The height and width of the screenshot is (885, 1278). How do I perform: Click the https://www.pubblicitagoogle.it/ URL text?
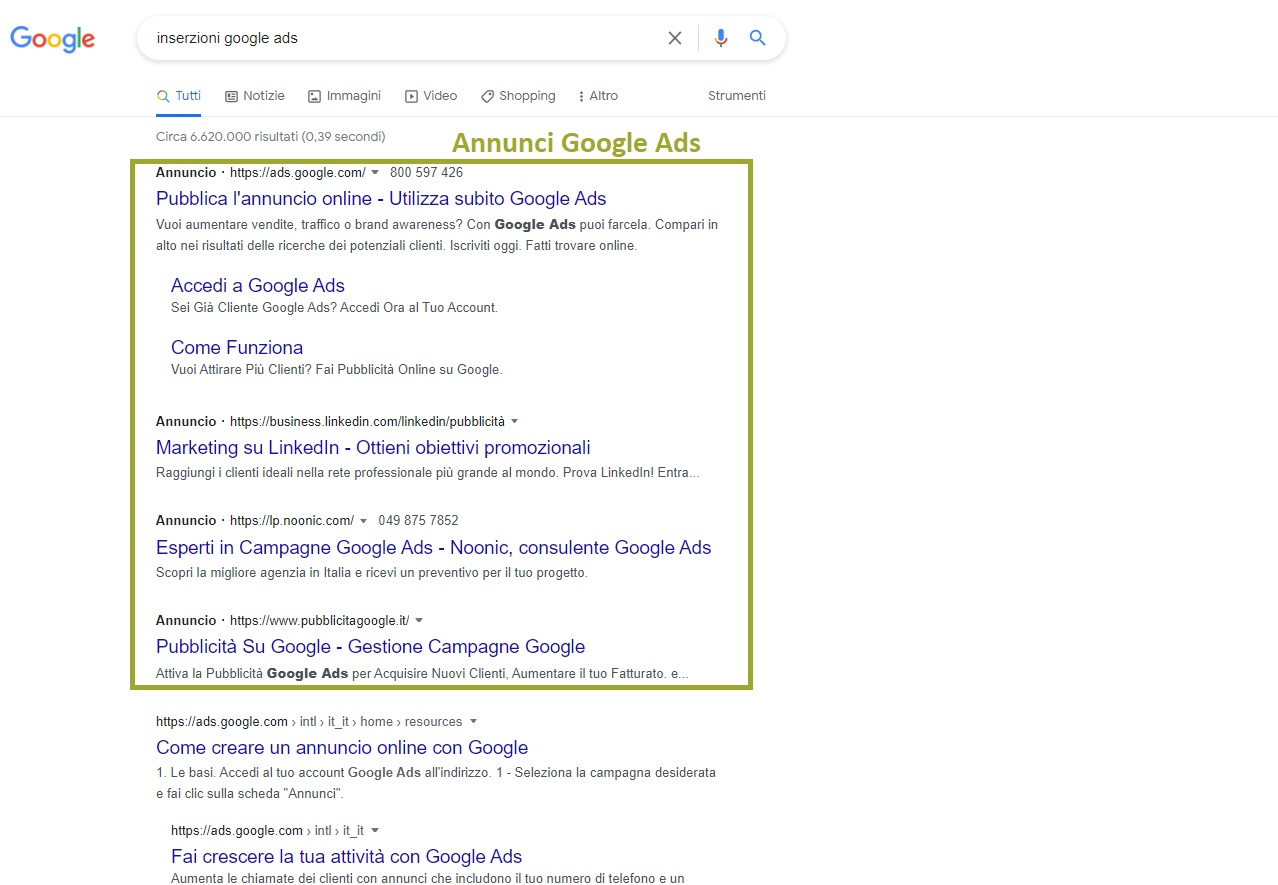(x=320, y=620)
